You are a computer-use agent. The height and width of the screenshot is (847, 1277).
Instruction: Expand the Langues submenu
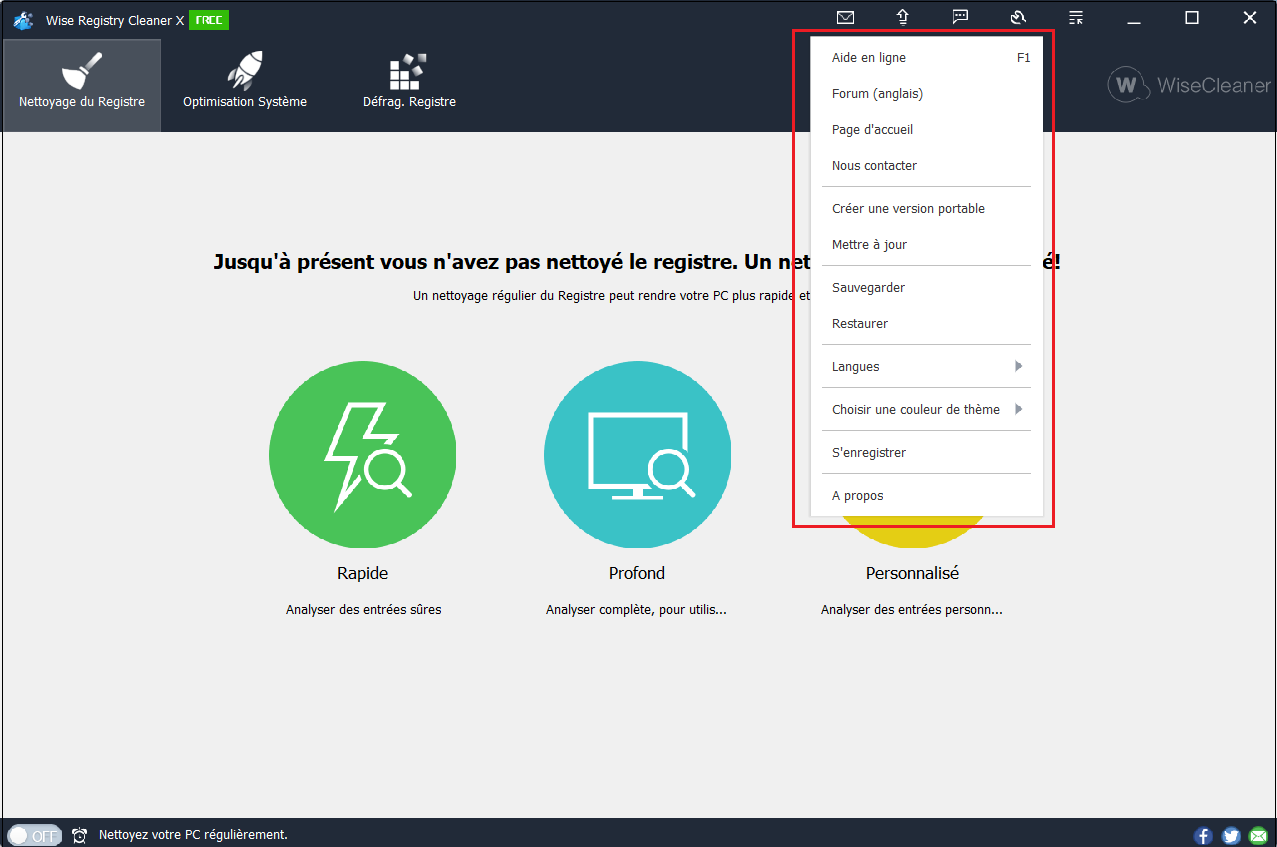click(926, 367)
